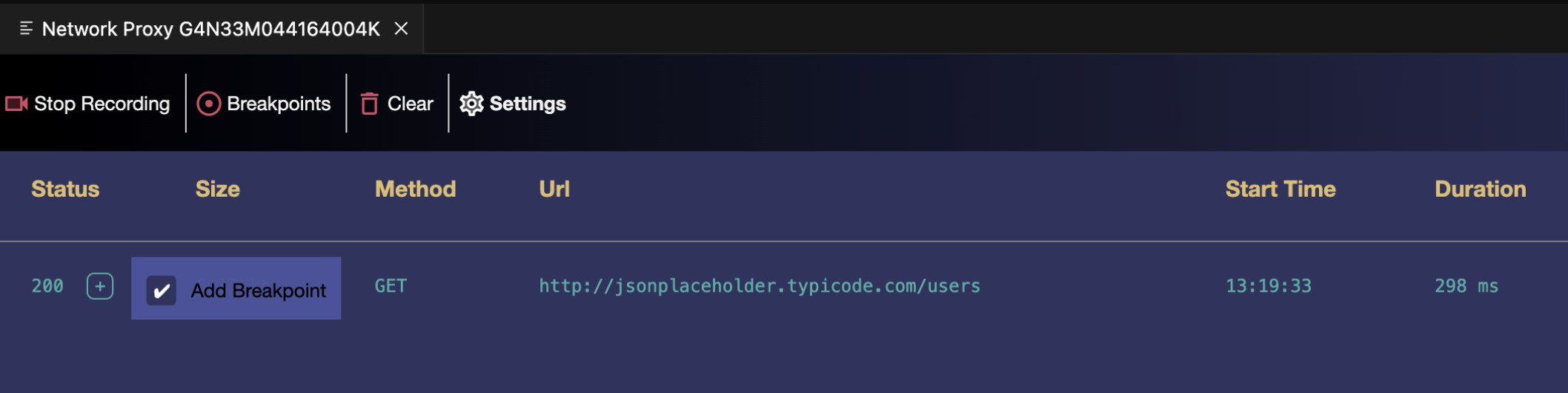The image size is (1568, 393).
Task: Click the Stop Recording label
Action: [x=102, y=104]
